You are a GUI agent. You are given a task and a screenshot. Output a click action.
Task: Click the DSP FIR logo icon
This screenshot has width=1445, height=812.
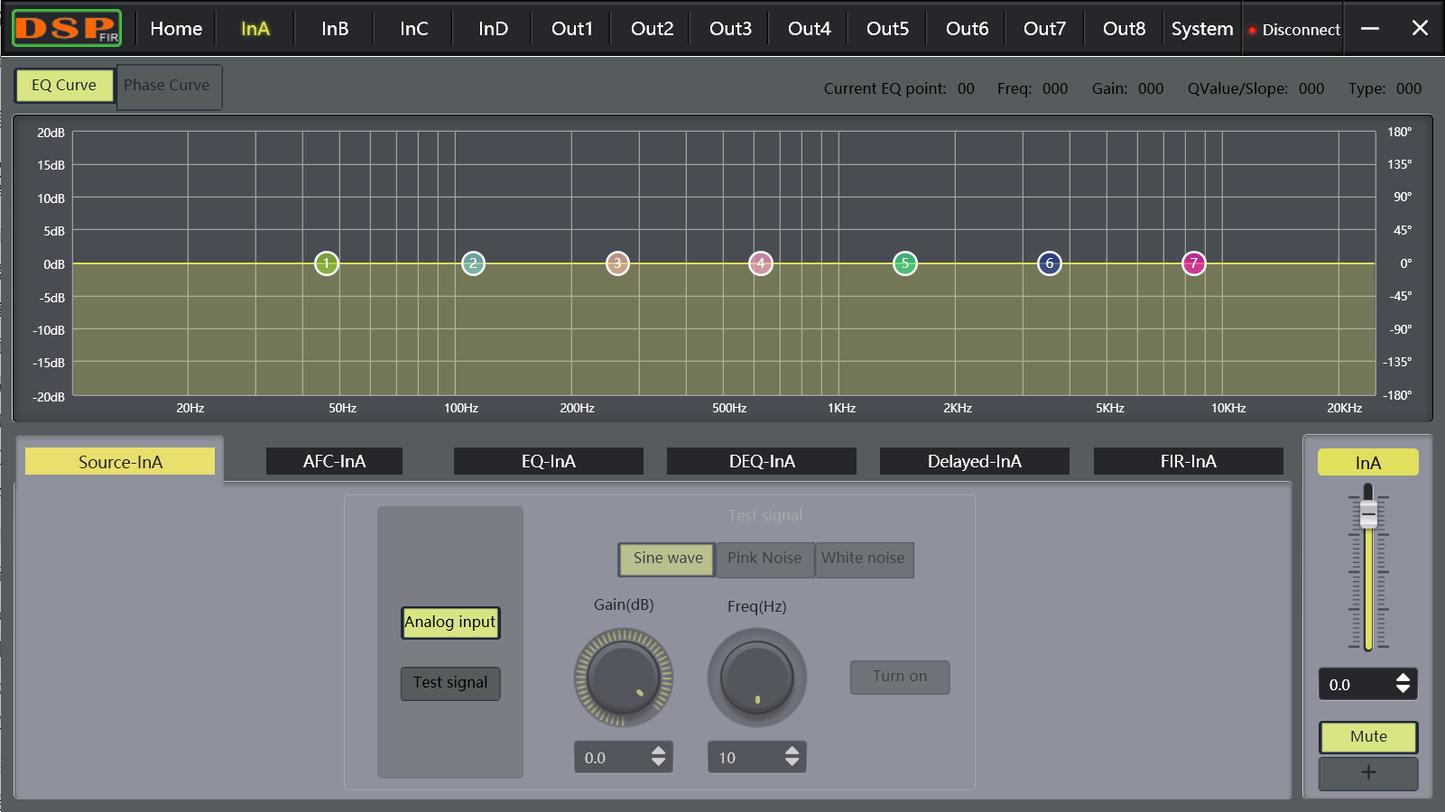pyautogui.click(x=67, y=29)
